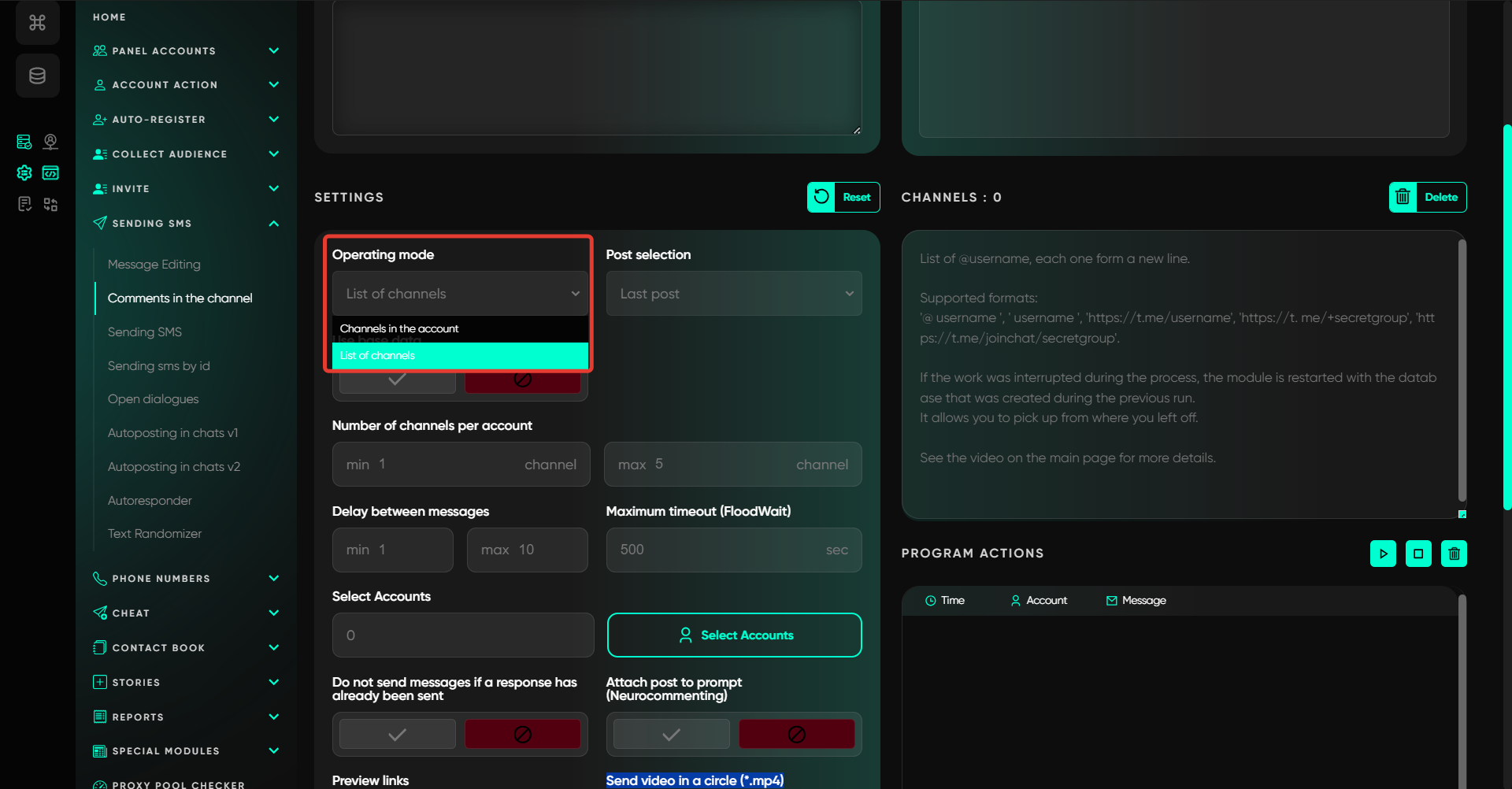Open the Post selection dropdown

(734, 294)
